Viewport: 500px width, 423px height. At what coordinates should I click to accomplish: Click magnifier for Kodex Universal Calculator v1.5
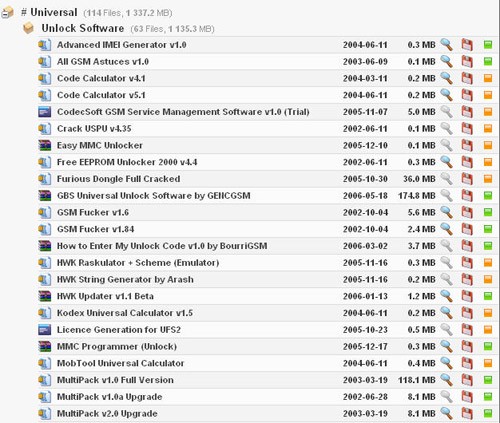tap(446, 313)
